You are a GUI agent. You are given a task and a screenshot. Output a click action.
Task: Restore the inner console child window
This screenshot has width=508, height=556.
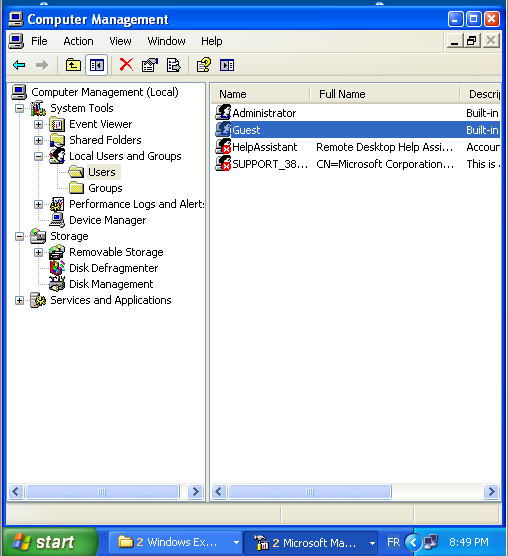tap(471, 41)
